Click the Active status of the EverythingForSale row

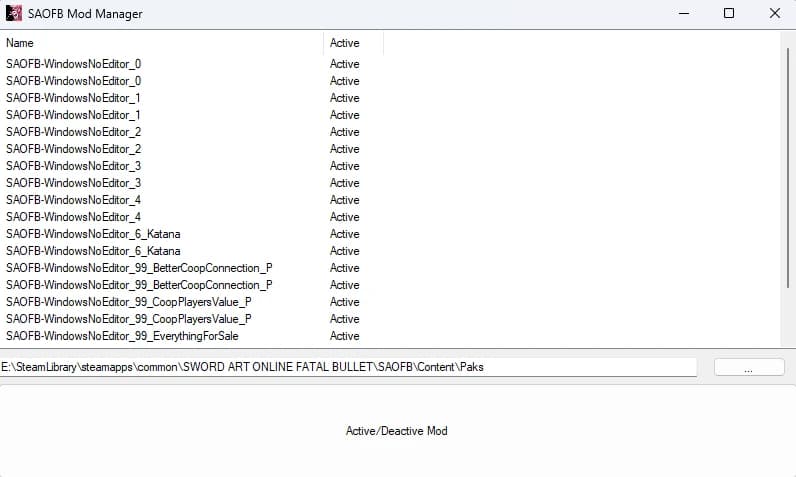(x=345, y=336)
